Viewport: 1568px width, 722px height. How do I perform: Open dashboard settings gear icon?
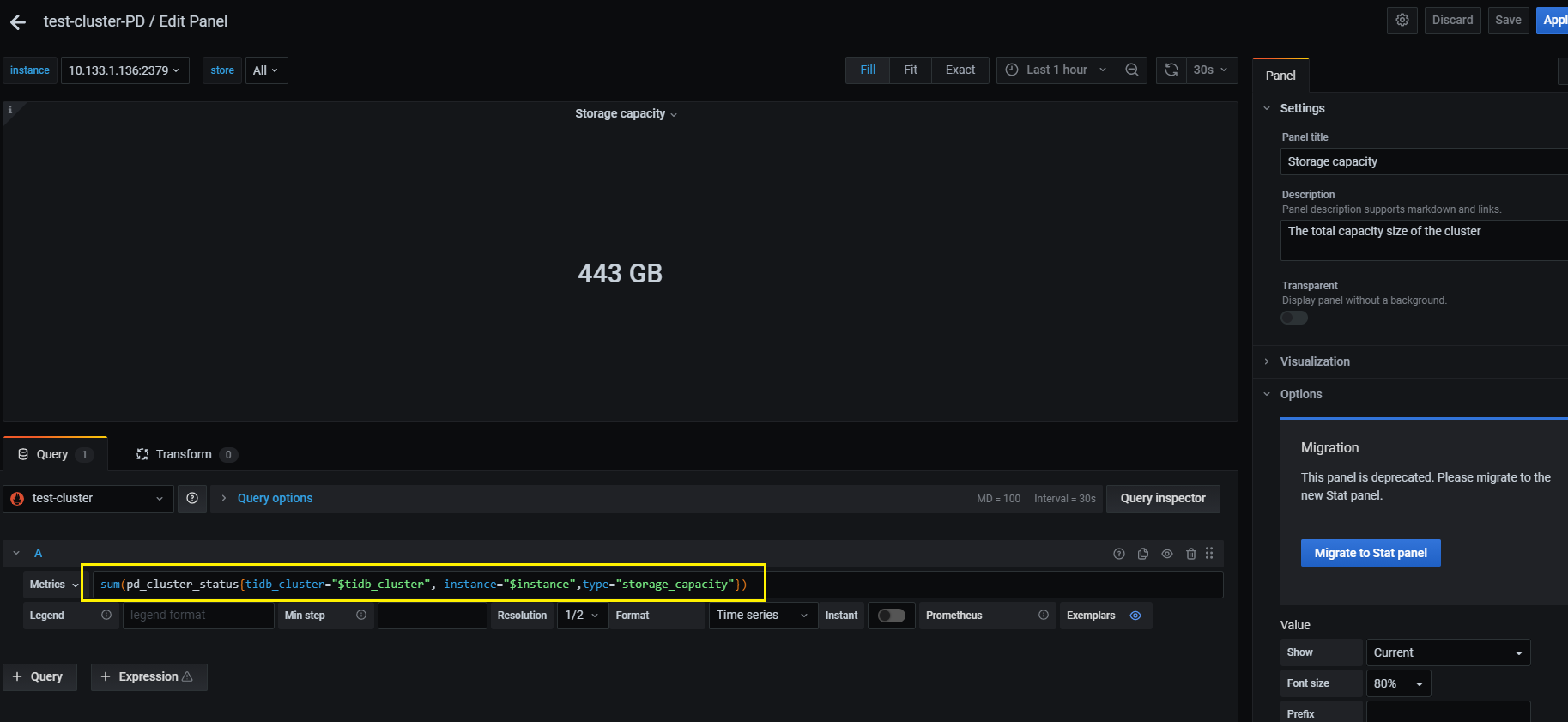pos(1402,20)
